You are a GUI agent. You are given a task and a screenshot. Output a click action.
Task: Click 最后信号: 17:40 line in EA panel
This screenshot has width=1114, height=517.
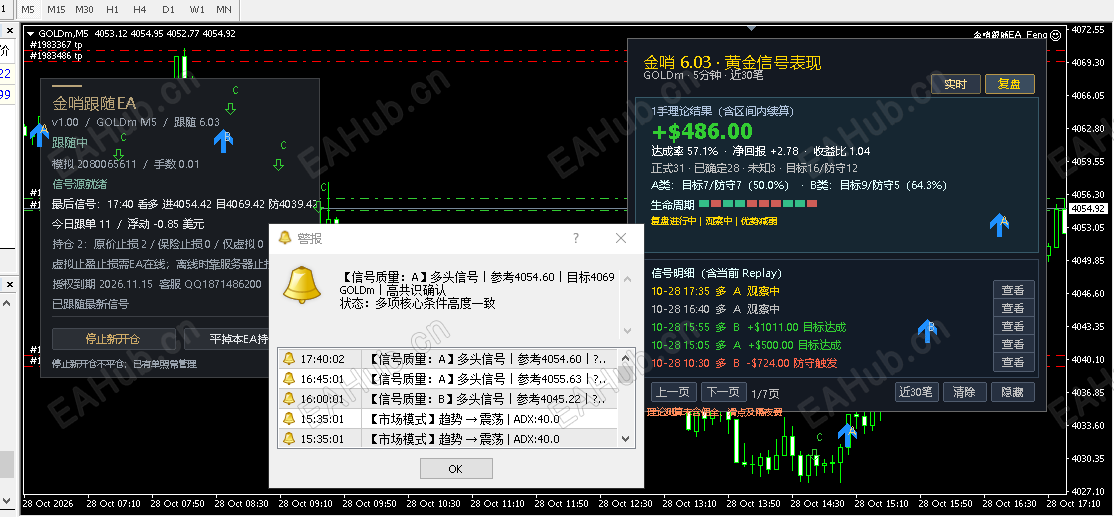pos(185,205)
